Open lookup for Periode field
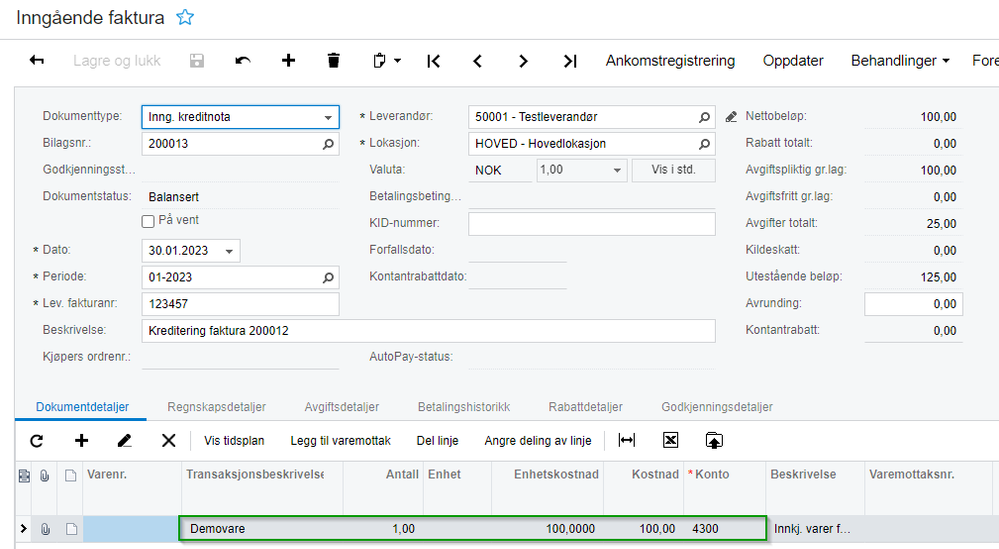999x549 pixels. (328, 278)
